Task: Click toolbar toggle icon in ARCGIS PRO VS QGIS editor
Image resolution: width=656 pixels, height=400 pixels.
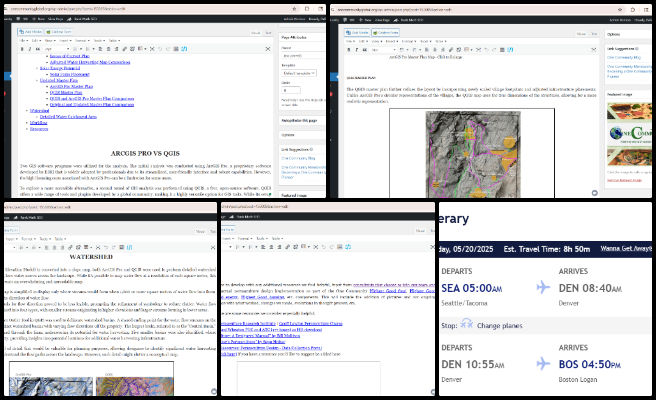Action: 176,49
